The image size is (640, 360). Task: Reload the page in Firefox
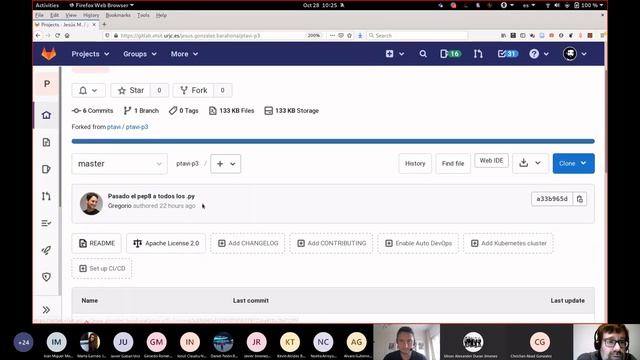point(58,36)
